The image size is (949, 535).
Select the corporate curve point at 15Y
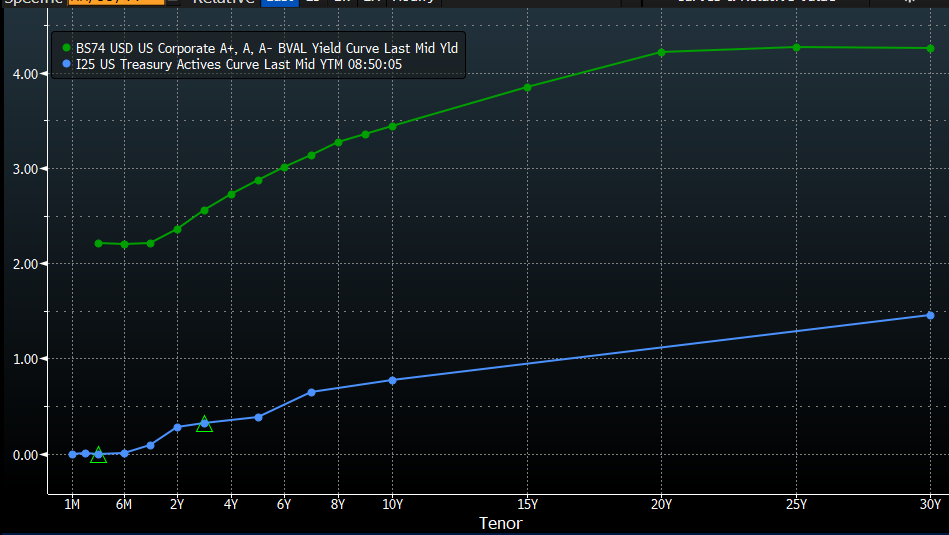point(527,88)
